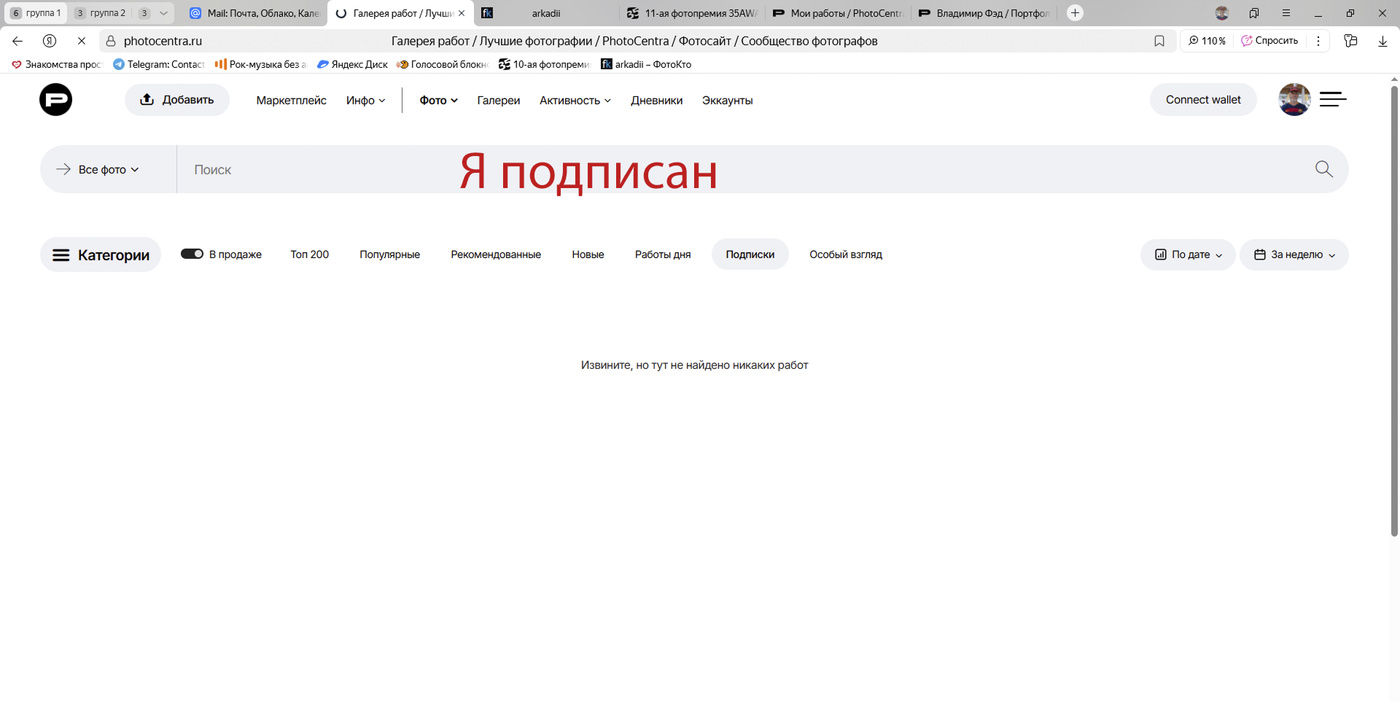Click the calendar icon on За неделю filter
Image resolution: width=1400 pixels, height=702 pixels.
click(1261, 254)
